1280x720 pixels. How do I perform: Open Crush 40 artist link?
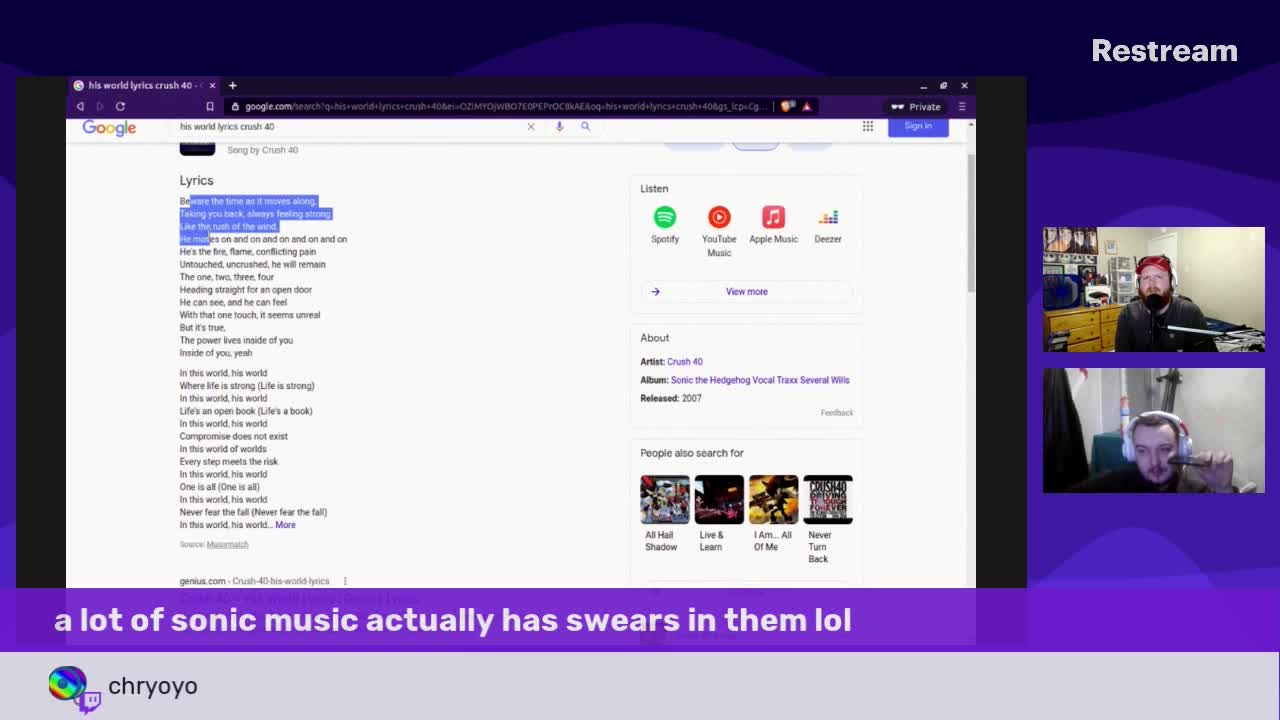[685, 361]
